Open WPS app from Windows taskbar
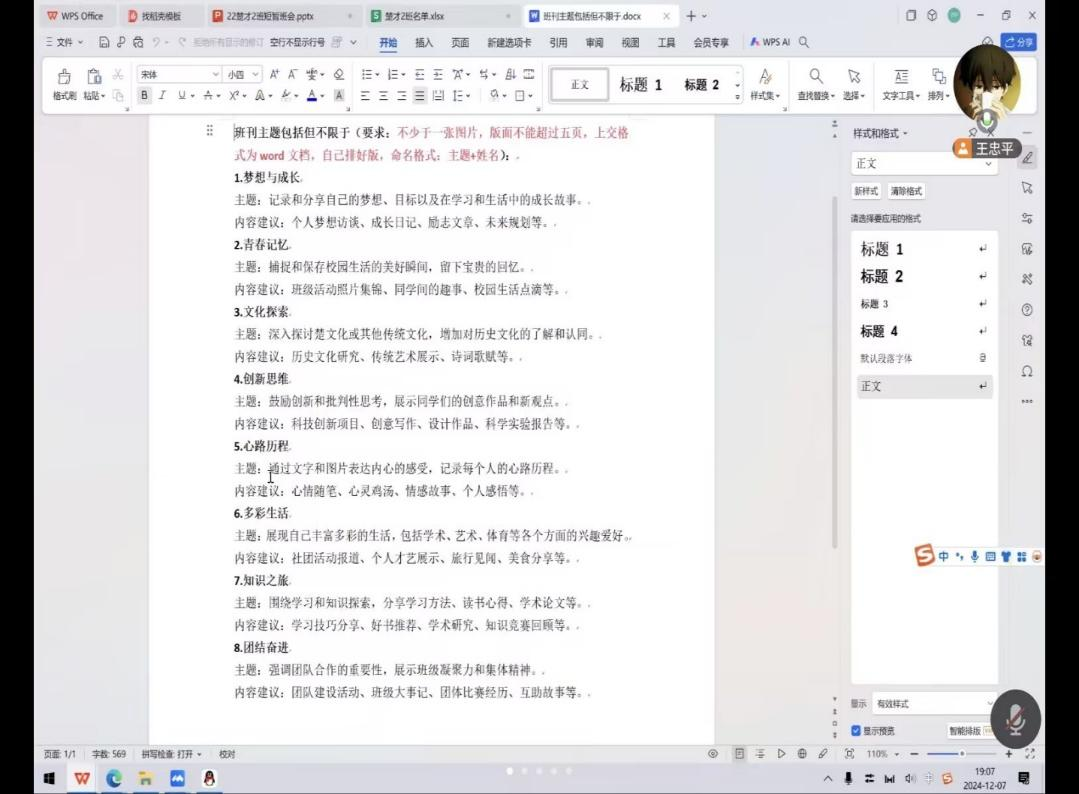 (x=82, y=778)
